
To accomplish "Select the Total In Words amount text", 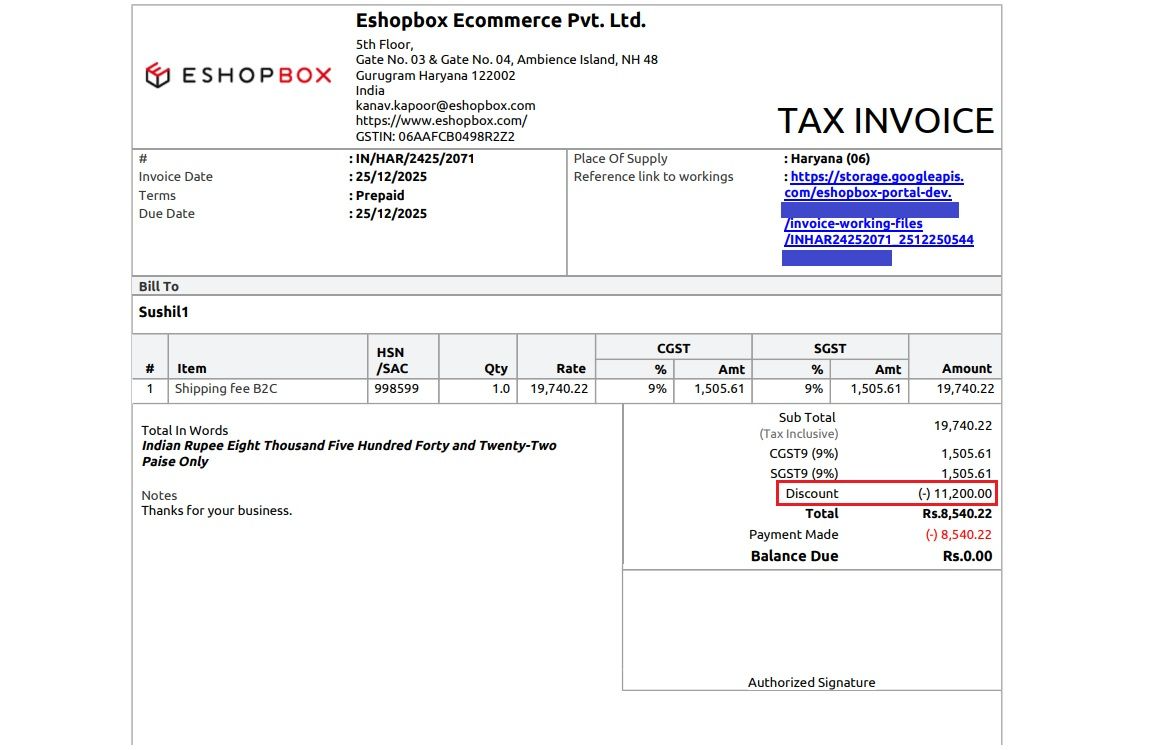I will (x=349, y=453).
